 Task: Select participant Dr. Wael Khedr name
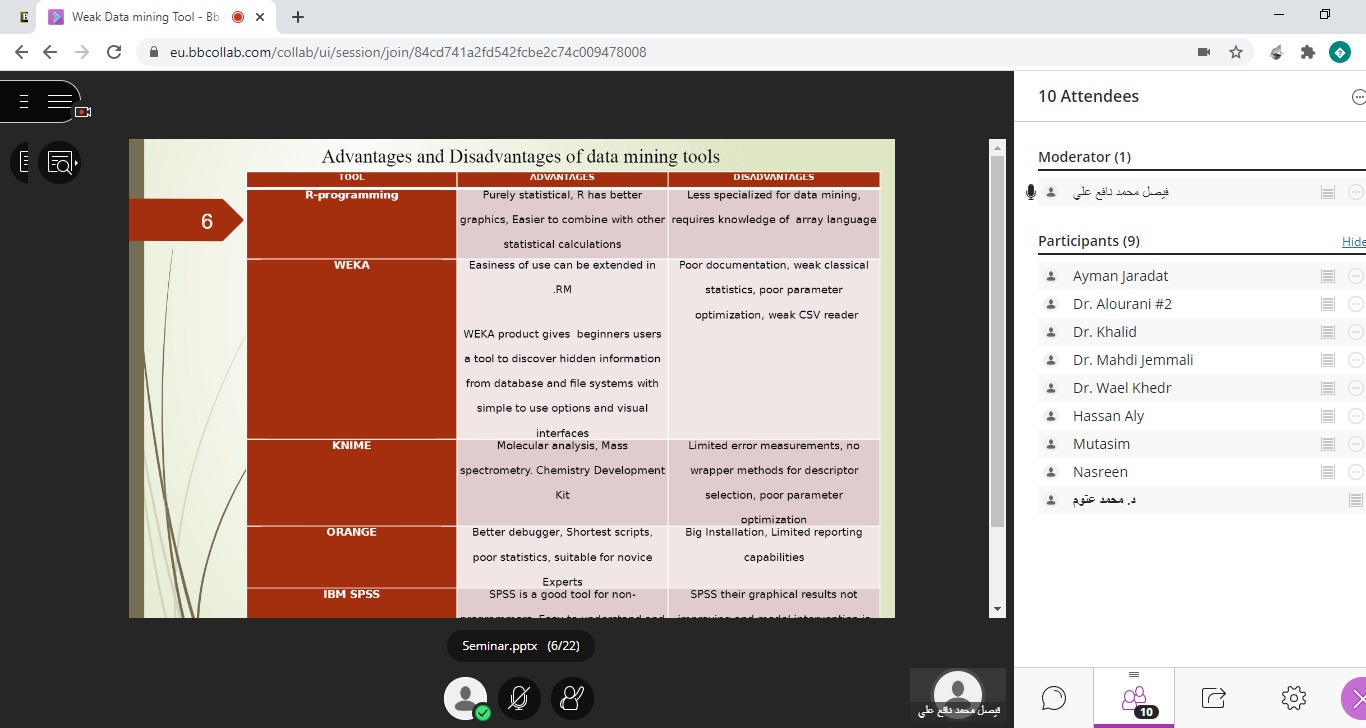click(x=1122, y=388)
